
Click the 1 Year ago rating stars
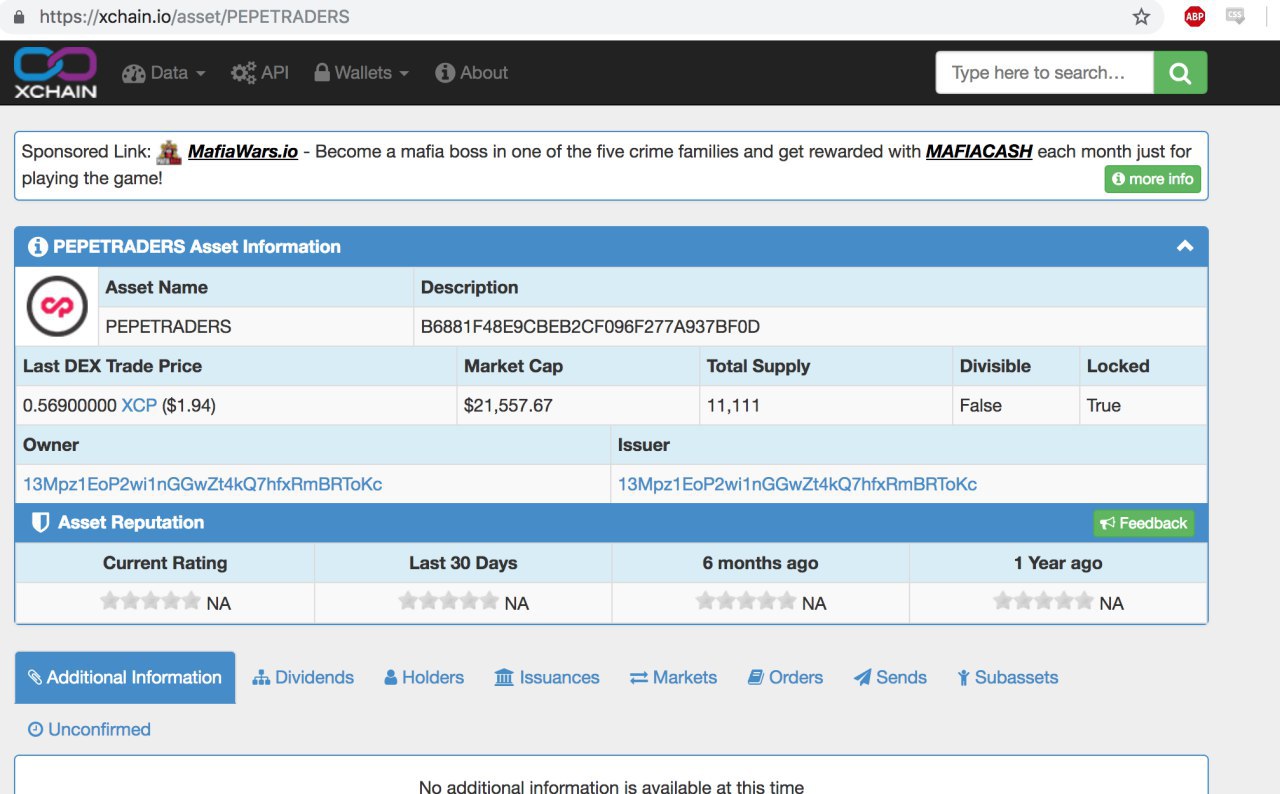click(1044, 601)
